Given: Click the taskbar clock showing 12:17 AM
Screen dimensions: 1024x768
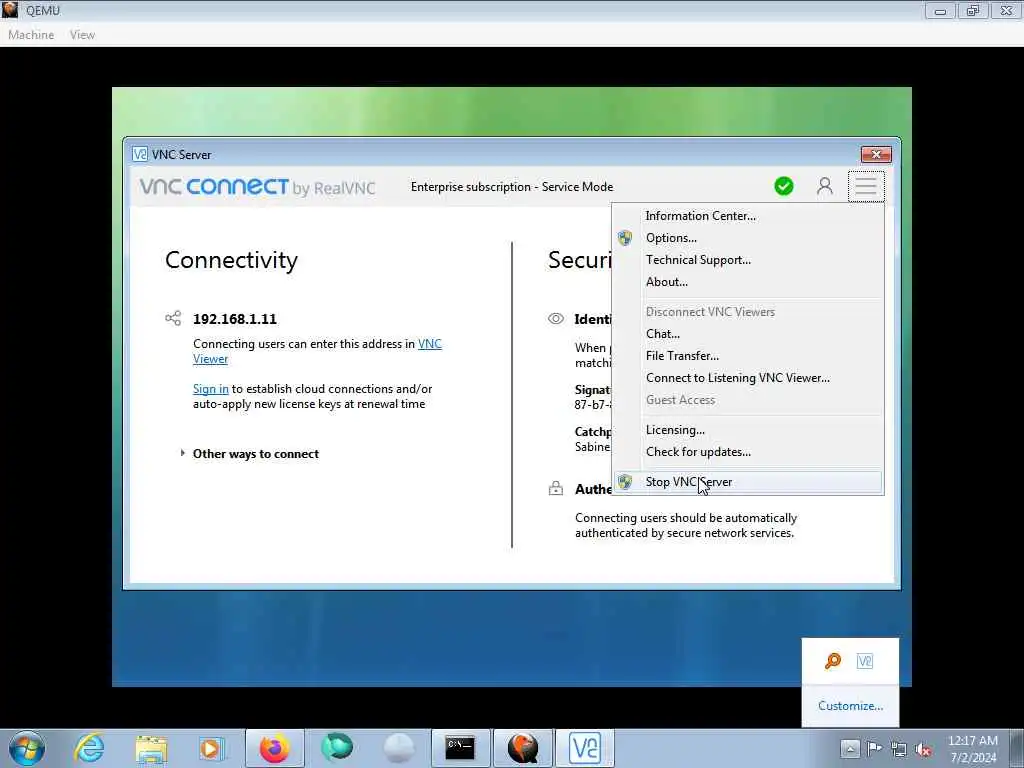Looking at the screenshot, I should [x=973, y=749].
